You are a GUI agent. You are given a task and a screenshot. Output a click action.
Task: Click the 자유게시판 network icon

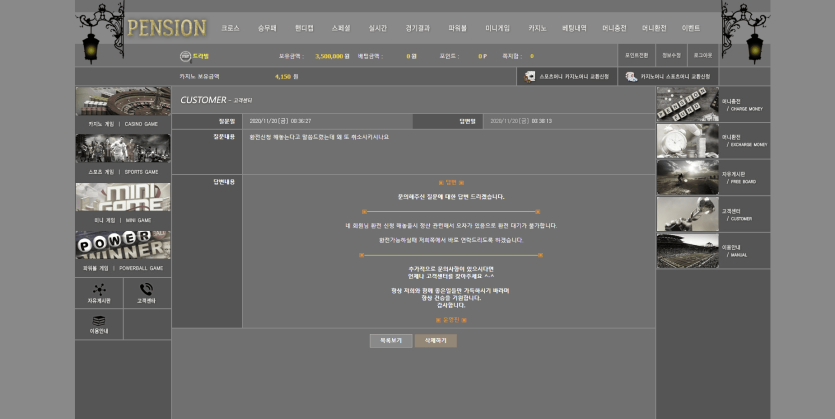(x=99, y=289)
